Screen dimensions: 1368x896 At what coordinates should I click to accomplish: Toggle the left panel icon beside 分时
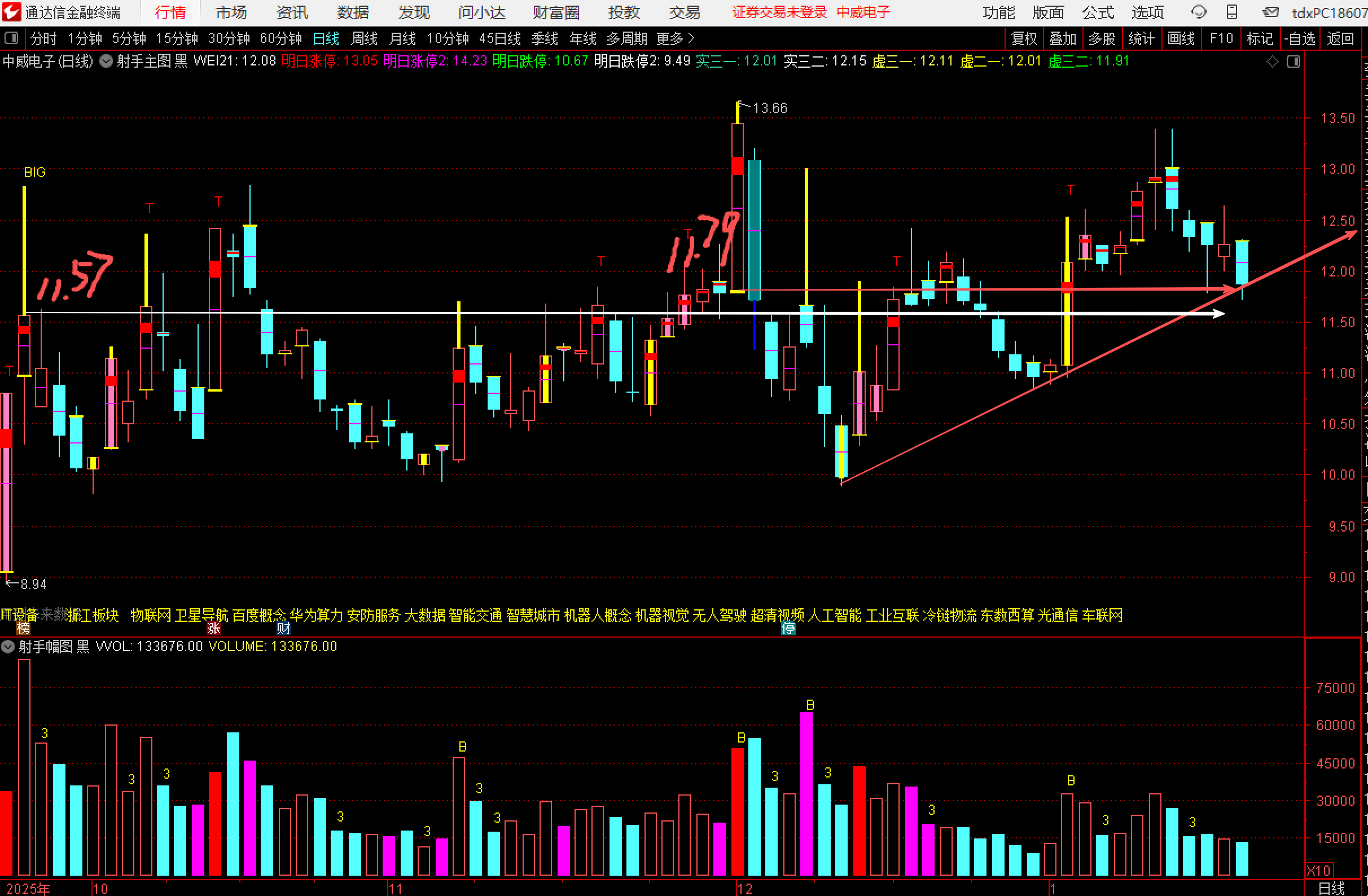(11, 38)
